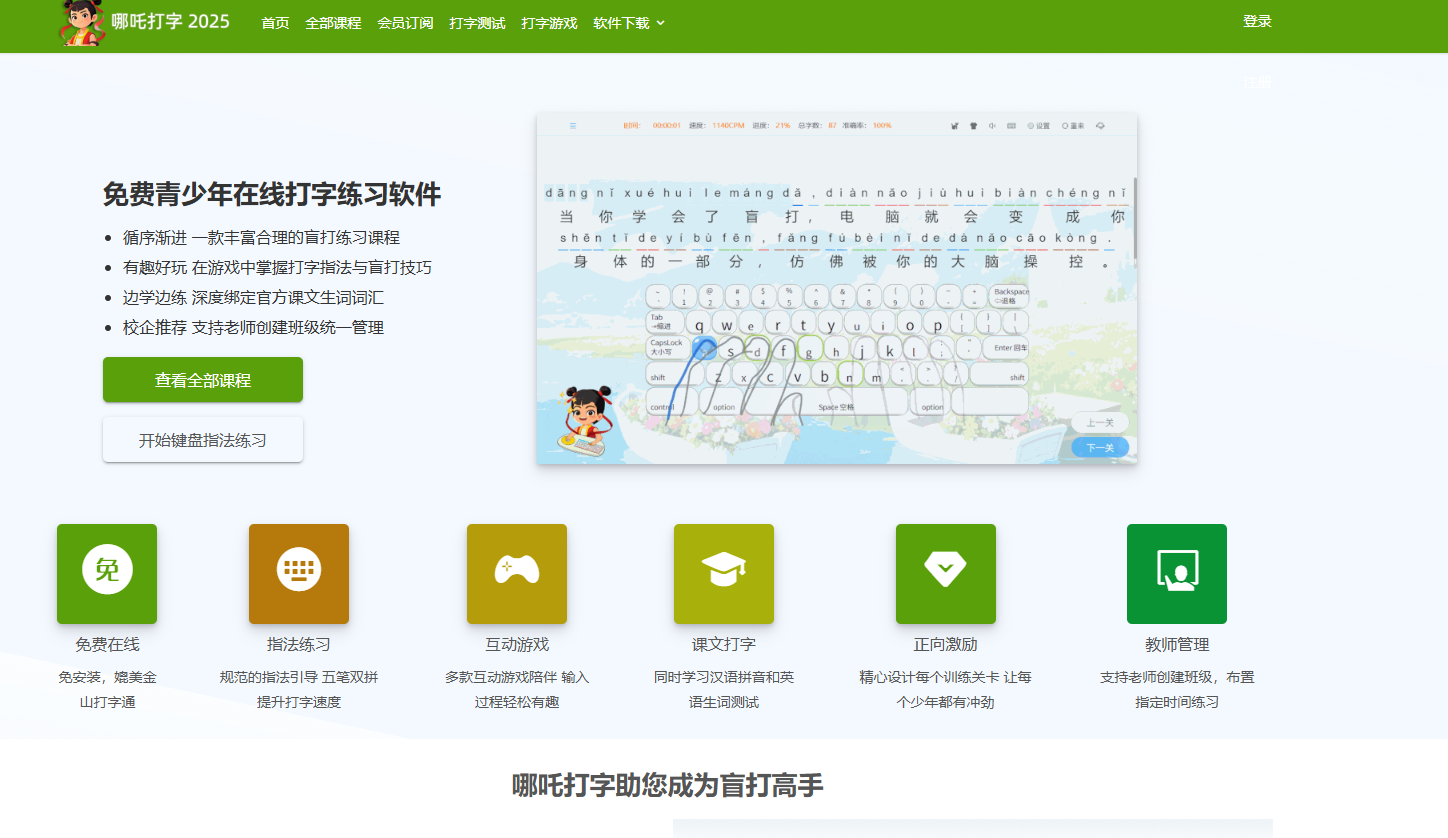
Task: Click the 开始键盘指法练习 button
Action: coord(203,440)
